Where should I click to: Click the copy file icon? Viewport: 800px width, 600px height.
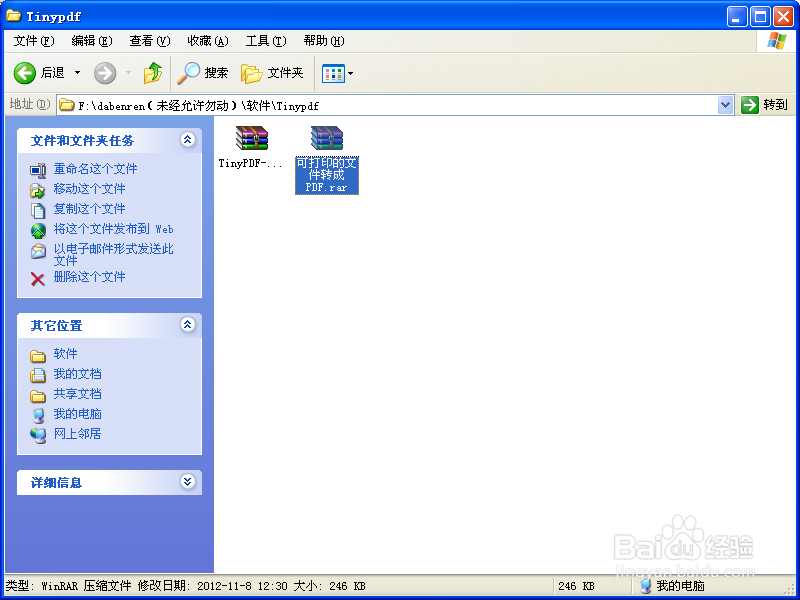(38, 211)
